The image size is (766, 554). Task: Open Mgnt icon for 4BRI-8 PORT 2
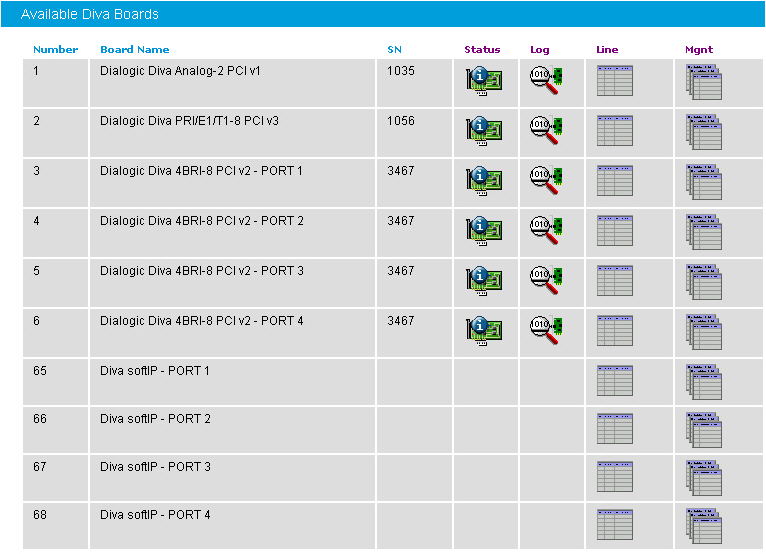point(704,231)
